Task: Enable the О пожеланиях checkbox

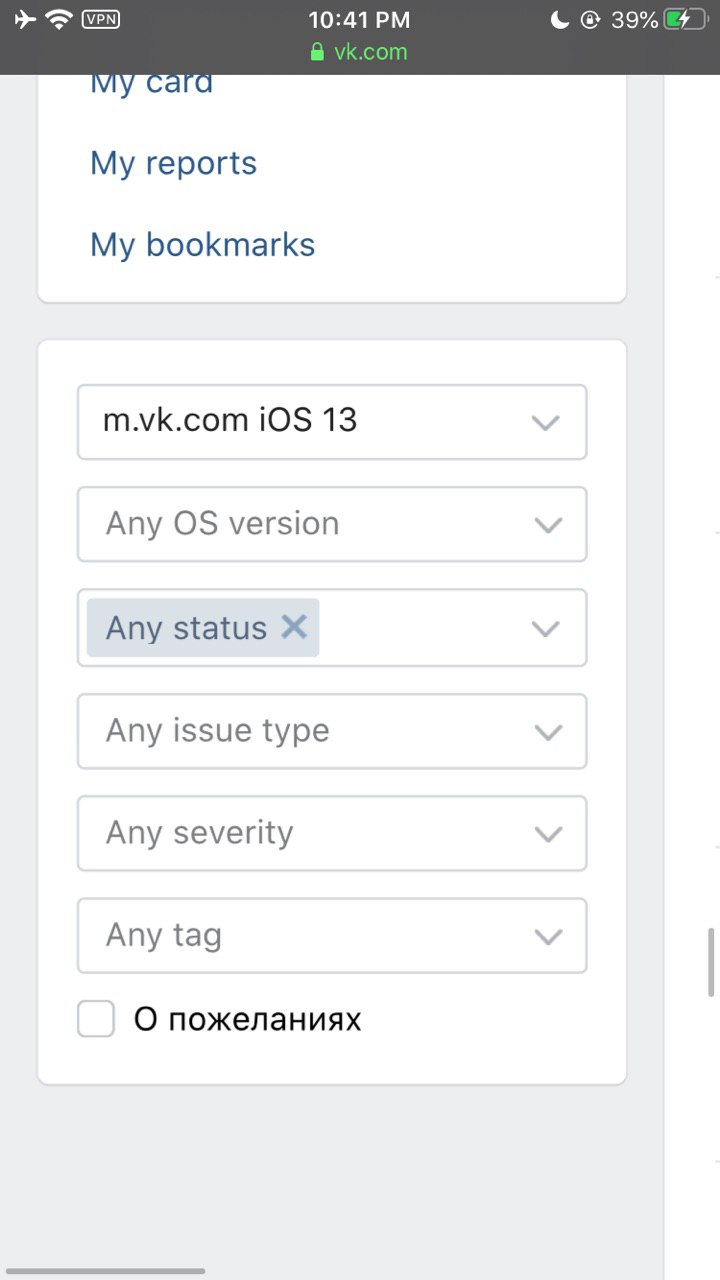Action: (x=96, y=1019)
